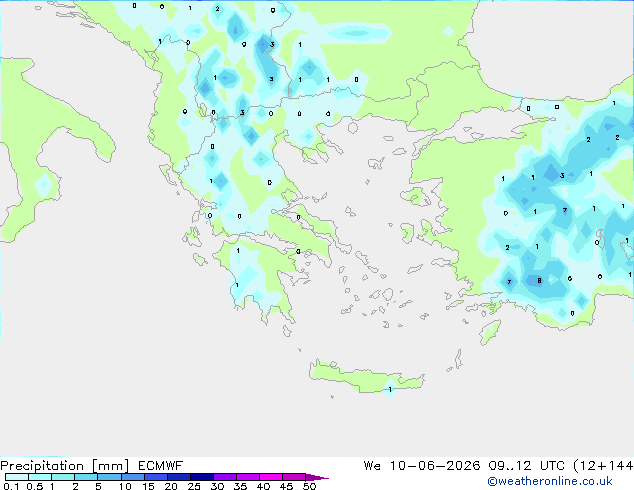The width and height of the screenshot is (634, 490).
Task: Click the 20–25 mm dark blue swatch
Action: (x=179, y=477)
